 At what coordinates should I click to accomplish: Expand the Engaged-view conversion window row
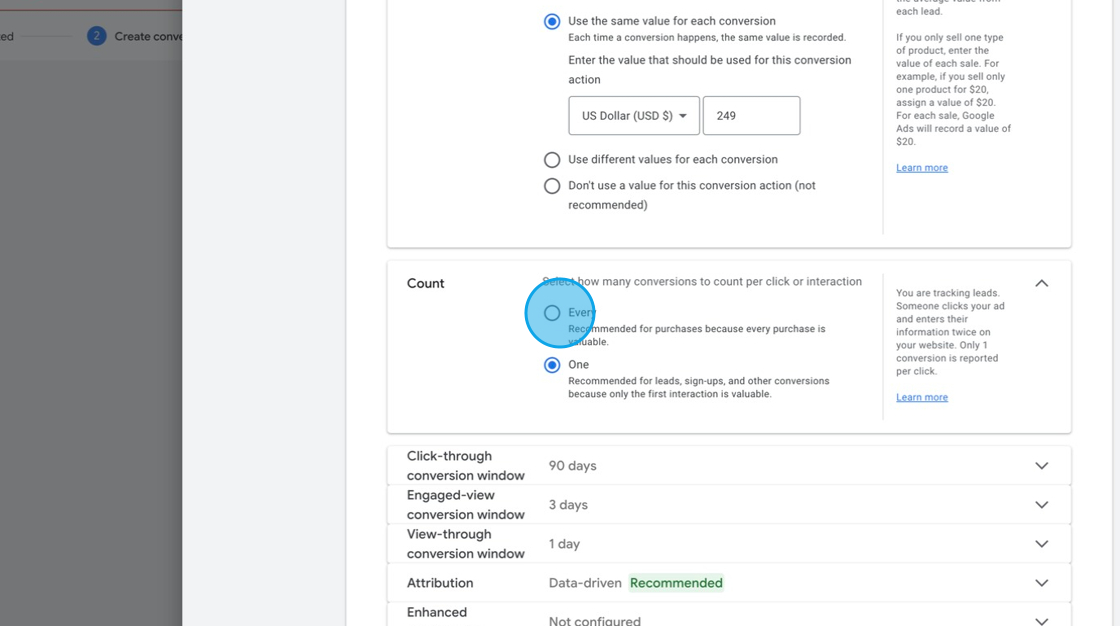[1041, 504]
